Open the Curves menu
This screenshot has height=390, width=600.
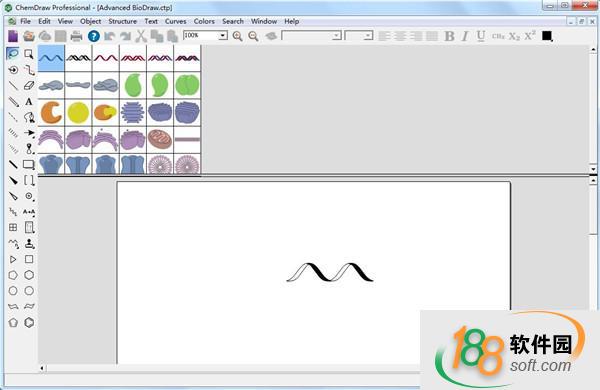point(176,21)
